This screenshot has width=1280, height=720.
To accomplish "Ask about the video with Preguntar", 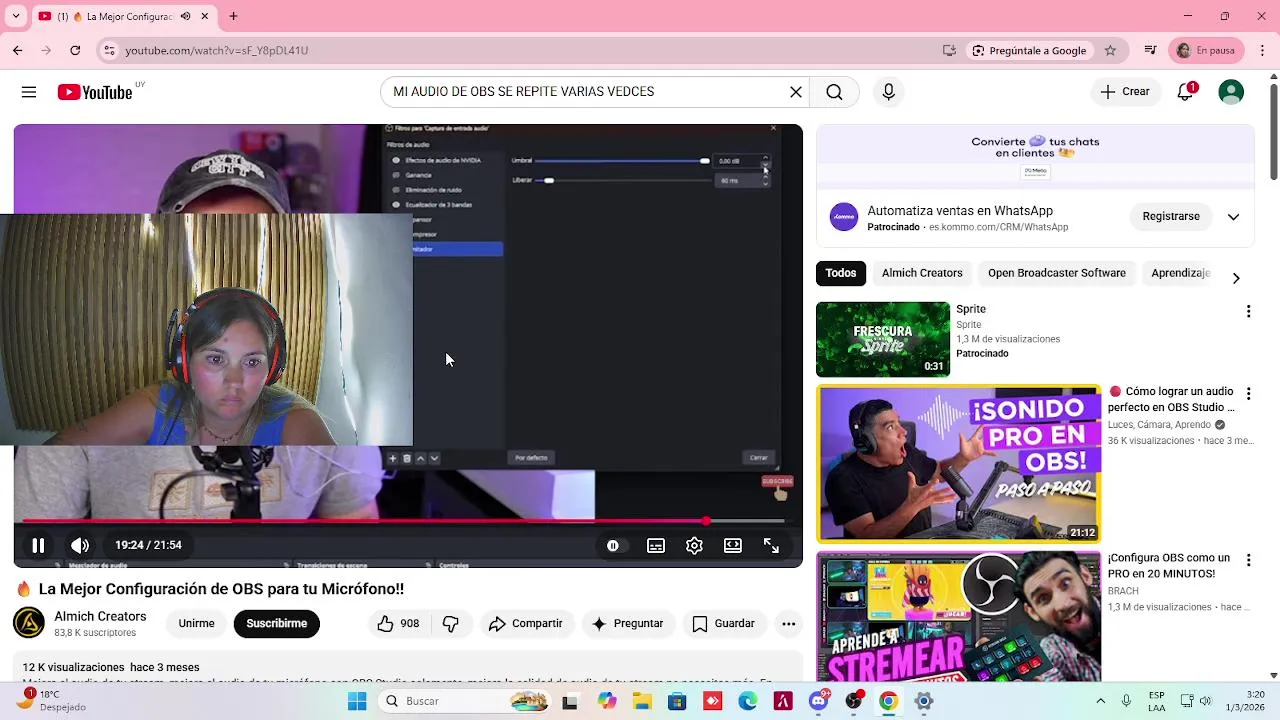I will [627, 623].
